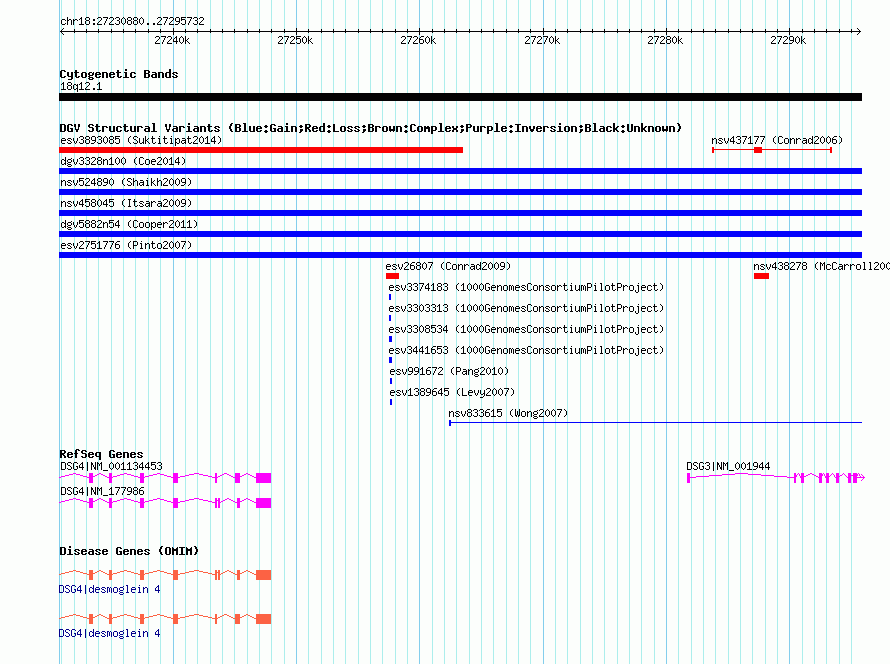Click the esv3893085 (Suktitipat2014) red loss bar
Screen dimensions: 890x664
(261, 150)
